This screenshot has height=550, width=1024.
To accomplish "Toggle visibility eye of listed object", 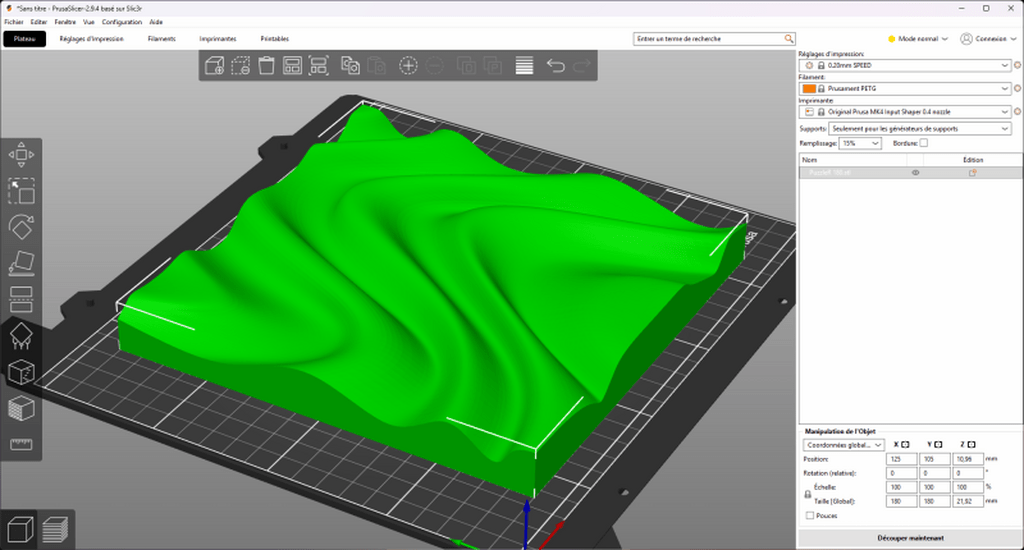I will pos(915,173).
